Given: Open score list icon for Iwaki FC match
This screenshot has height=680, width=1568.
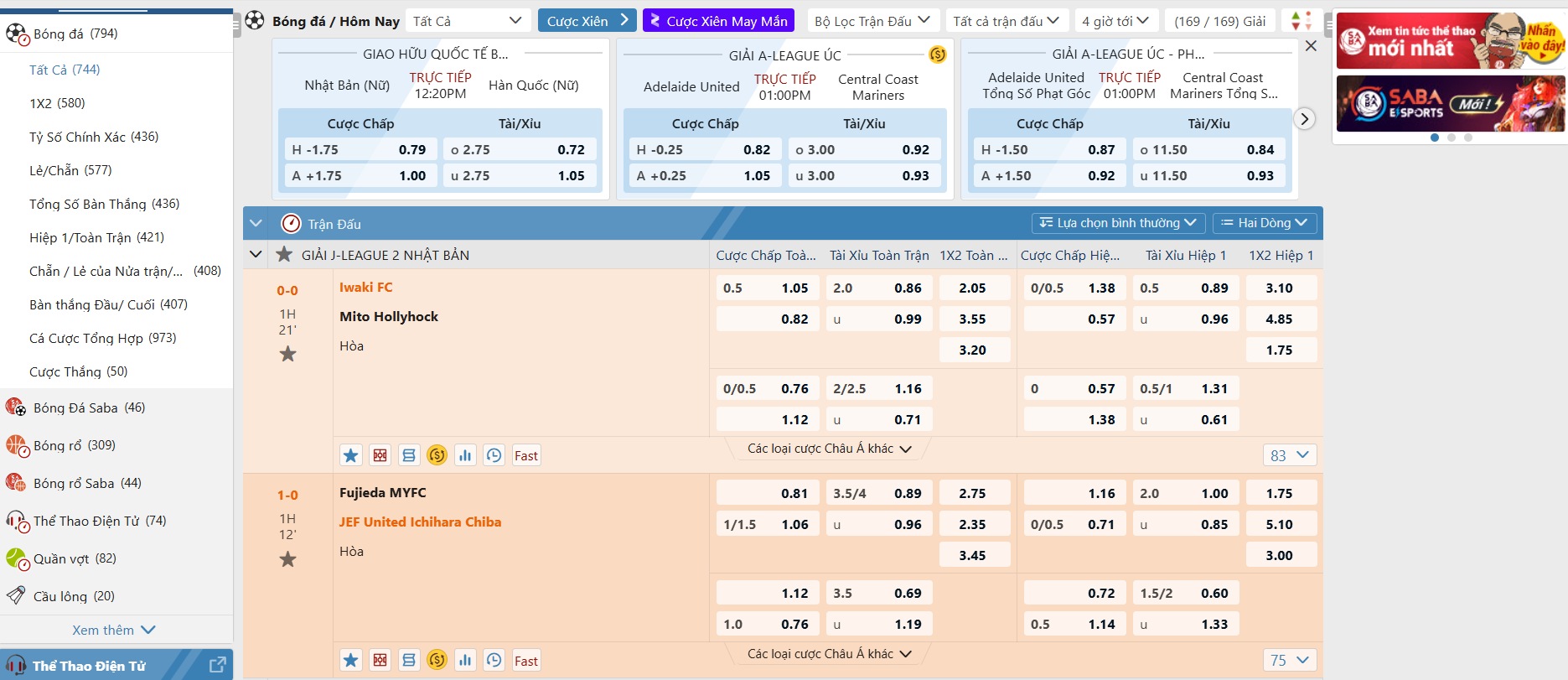Looking at the screenshot, I should [x=409, y=455].
